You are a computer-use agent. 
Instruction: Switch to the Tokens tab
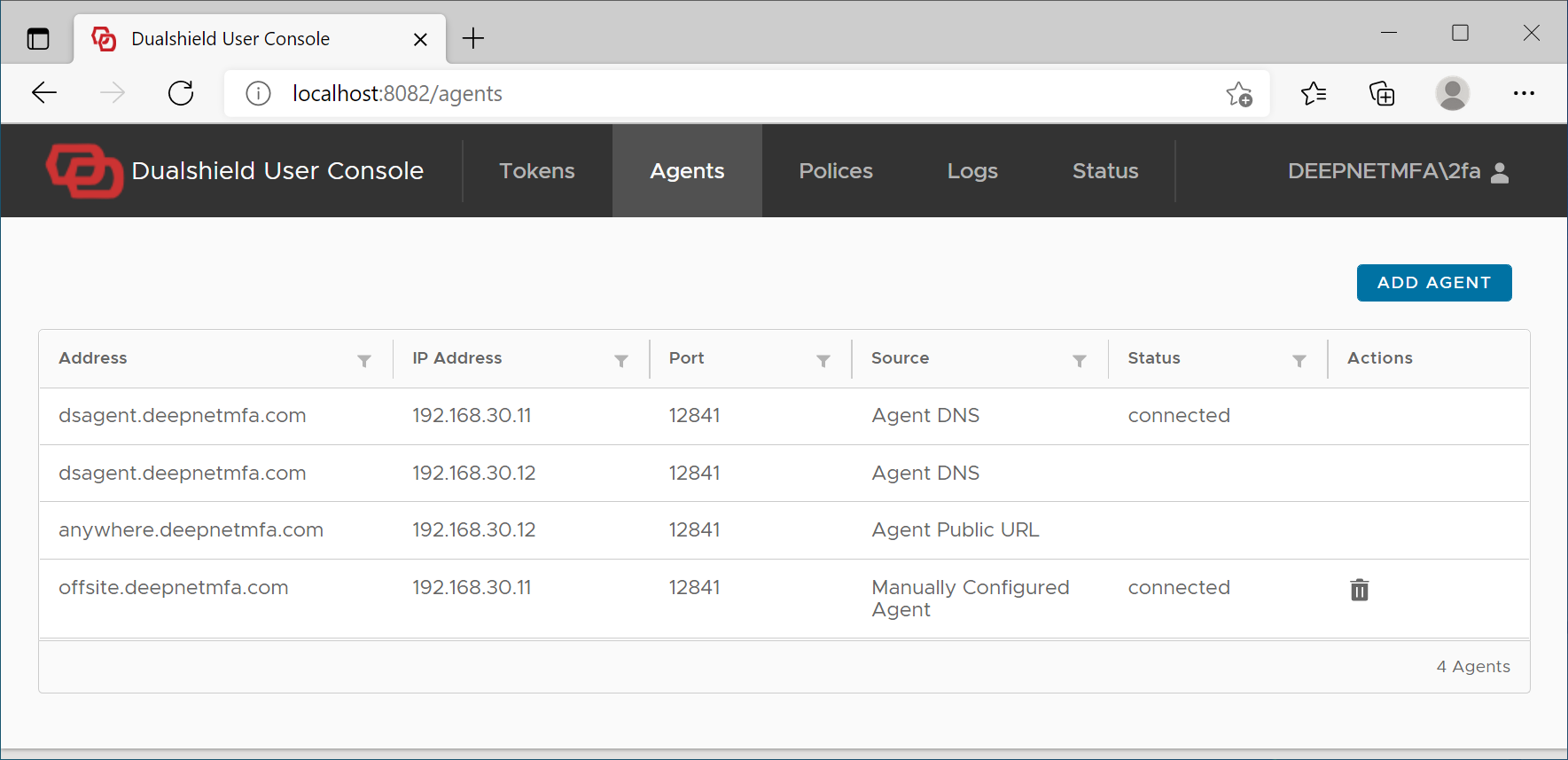click(x=537, y=171)
